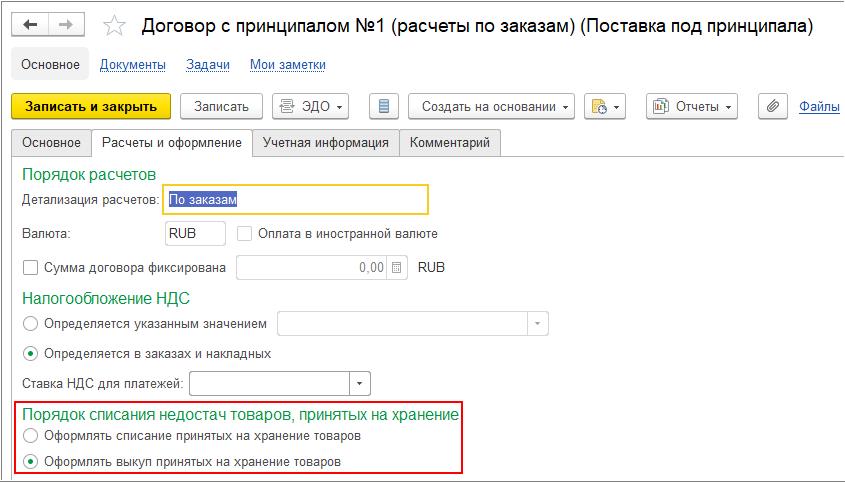845x482 pixels.
Task: Open 'Ставка НДС для платежей' dropdown arrow
Action: coord(360,383)
